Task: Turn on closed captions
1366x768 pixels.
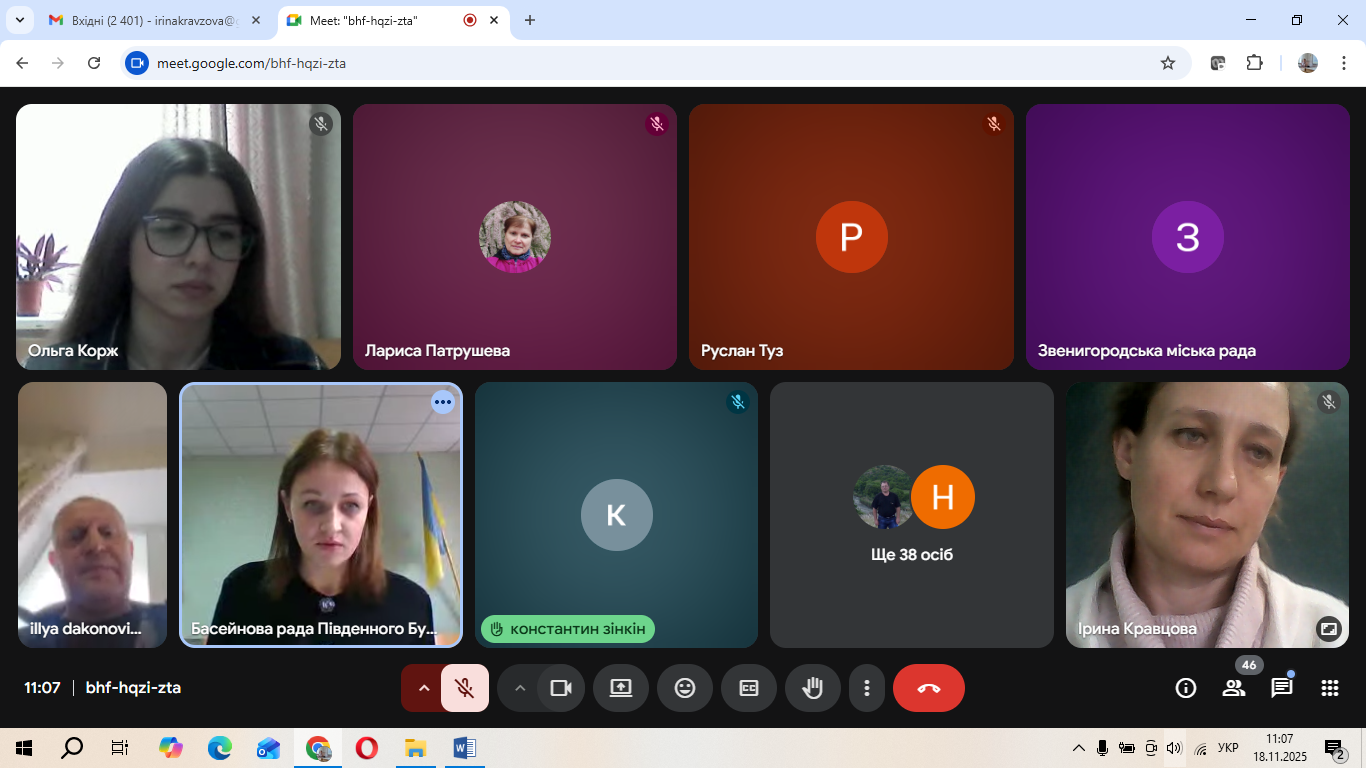Action: pyautogui.click(x=749, y=688)
